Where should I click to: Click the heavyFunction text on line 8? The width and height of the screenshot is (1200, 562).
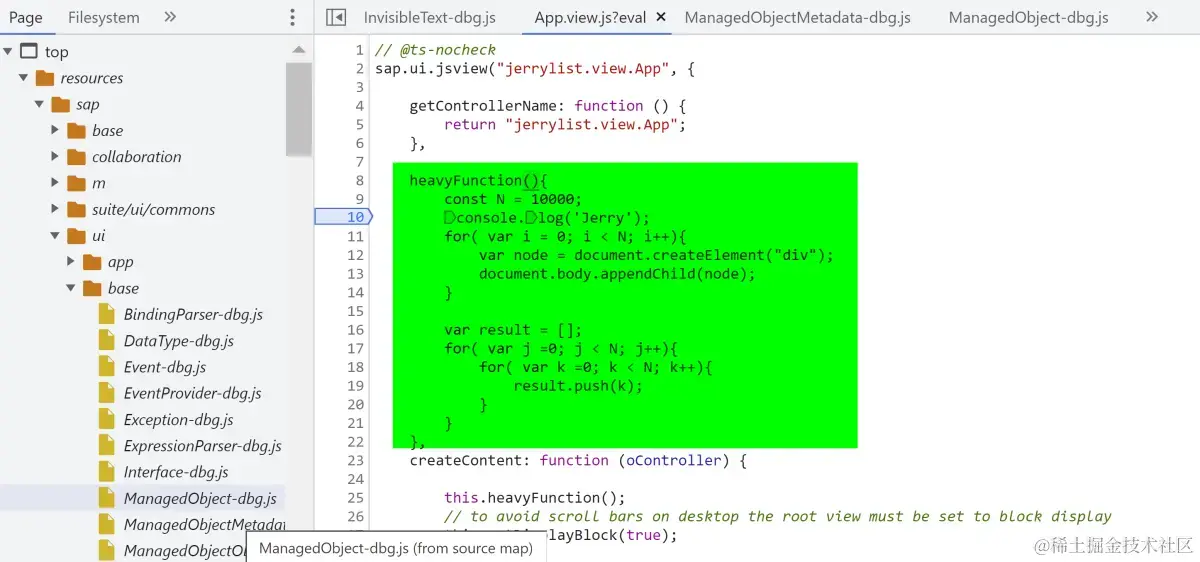click(x=466, y=180)
